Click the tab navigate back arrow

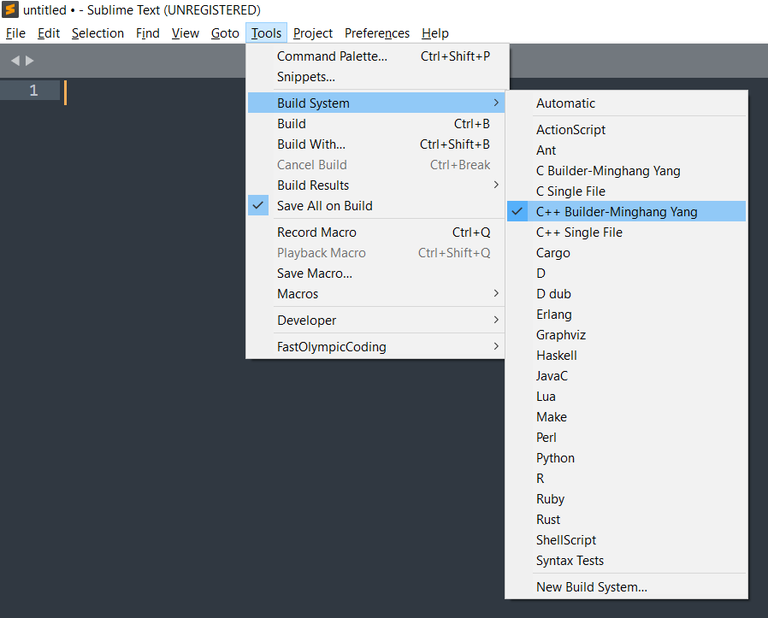click(15, 61)
